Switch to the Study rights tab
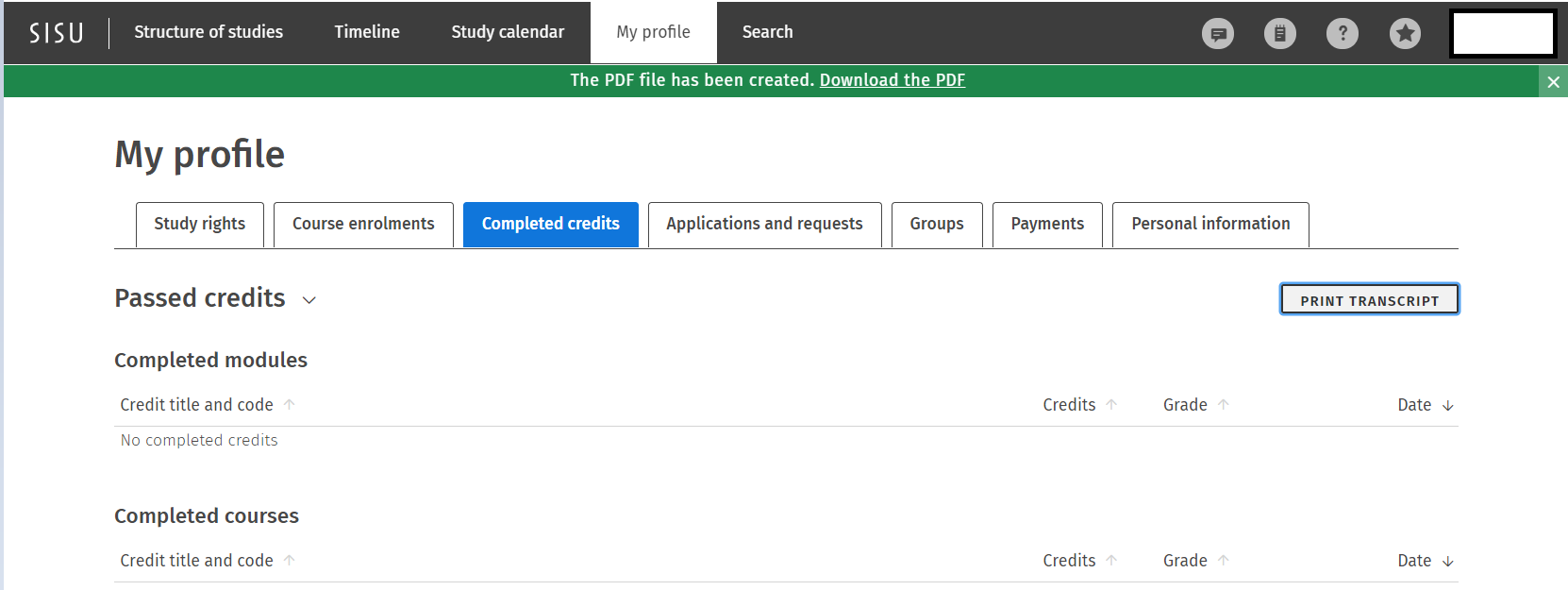 coord(199,224)
